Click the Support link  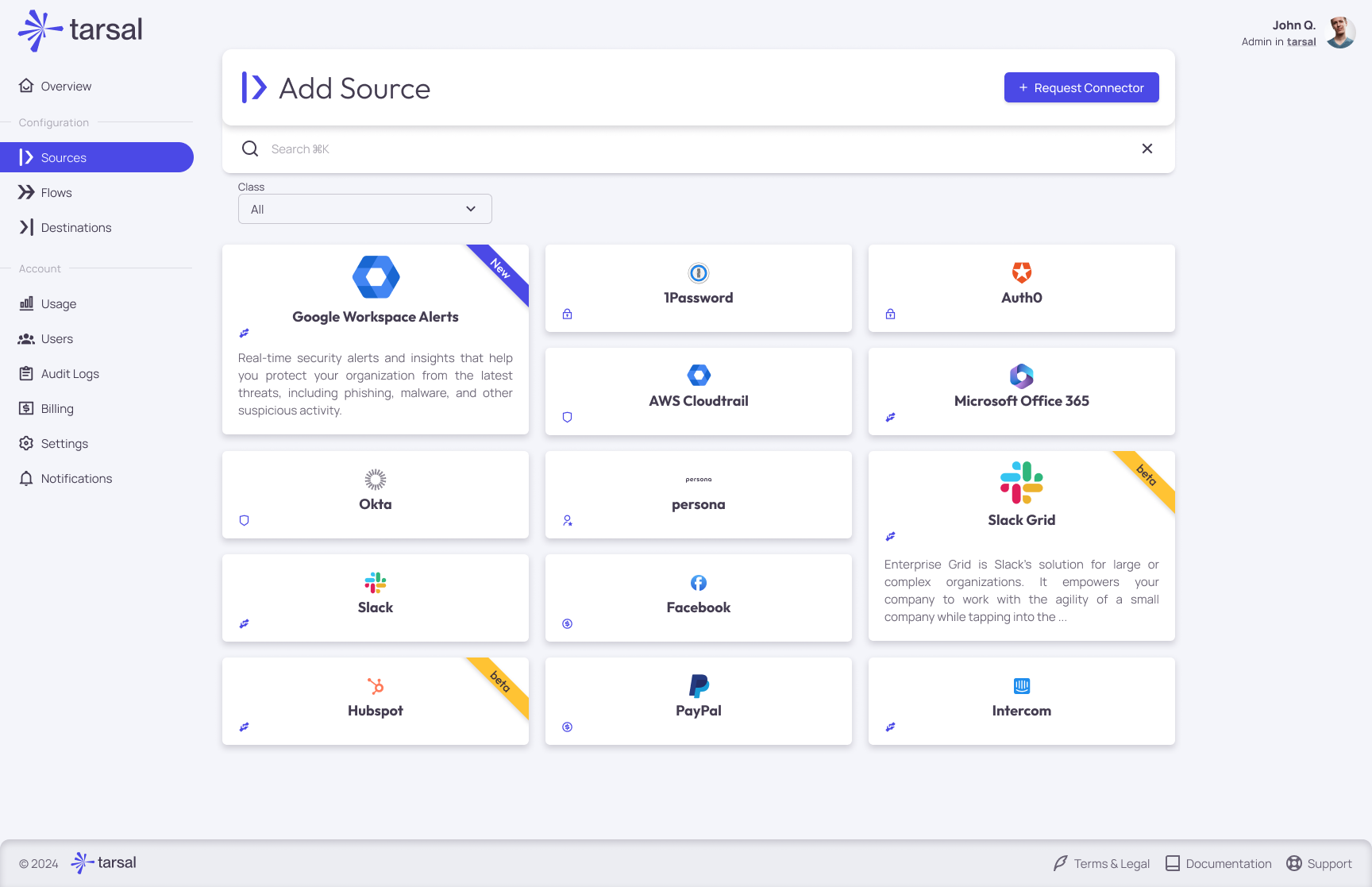tap(1320, 863)
